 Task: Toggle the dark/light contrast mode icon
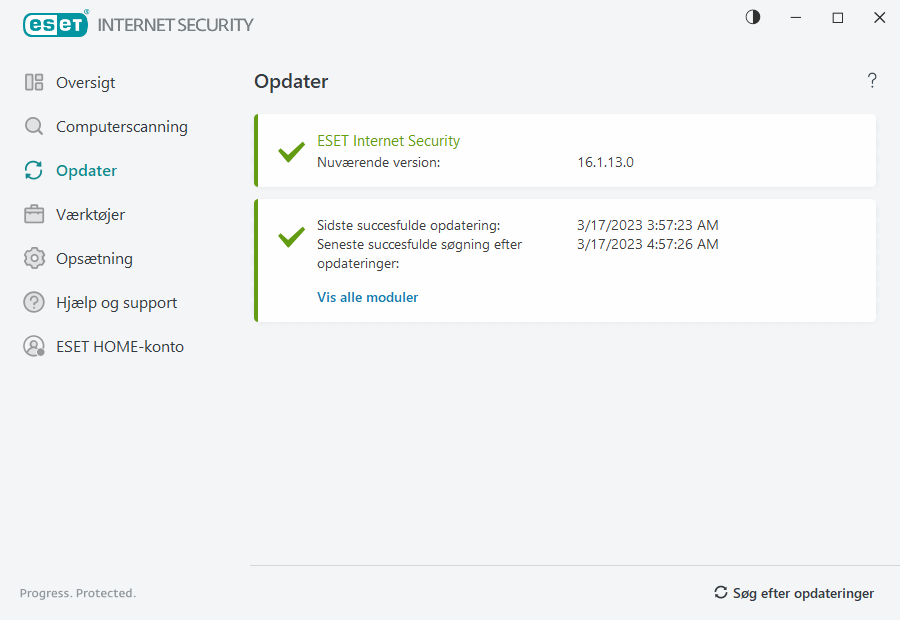point(753,17)
